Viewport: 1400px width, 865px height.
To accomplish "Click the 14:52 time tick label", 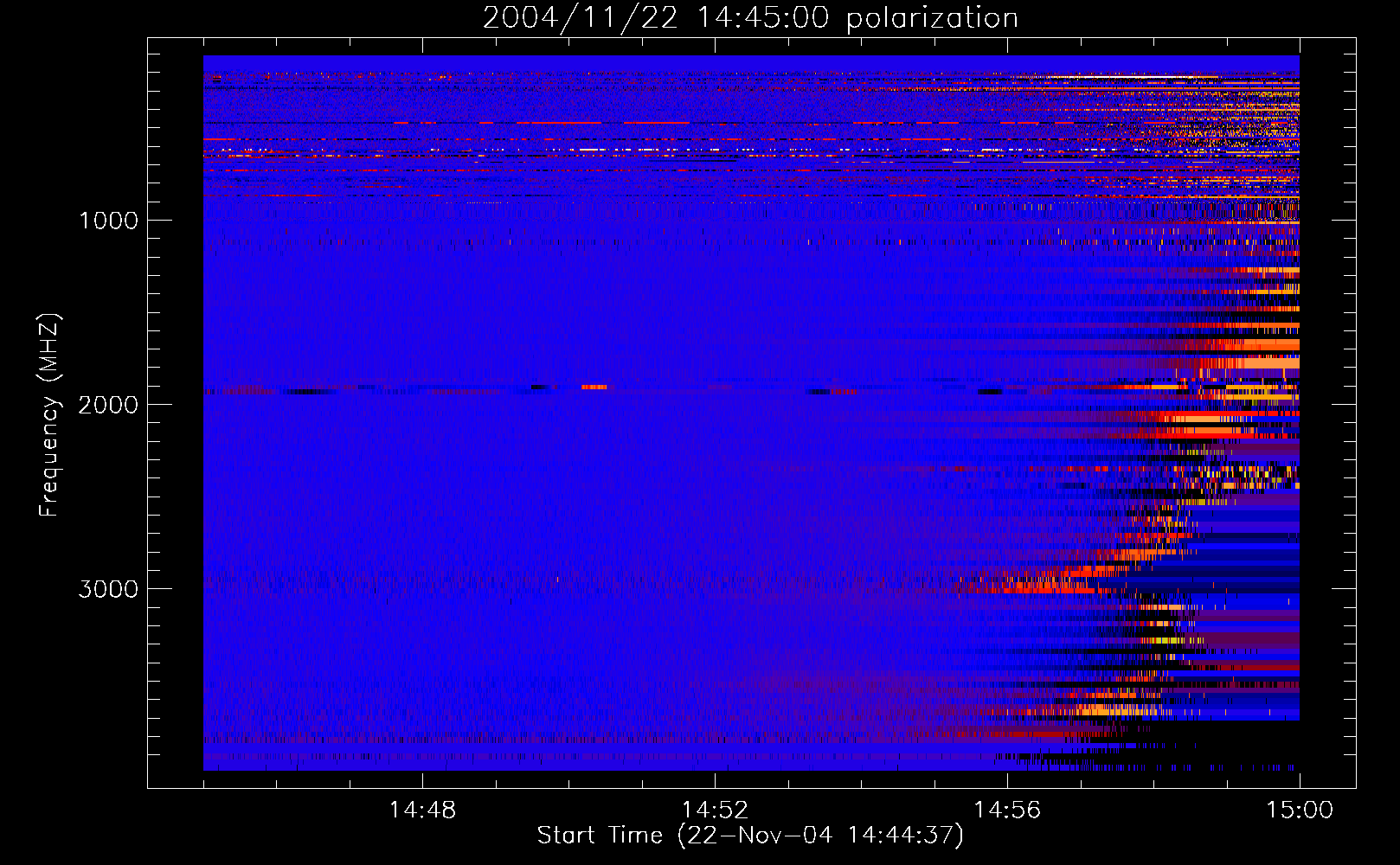I will coord(715,811).
